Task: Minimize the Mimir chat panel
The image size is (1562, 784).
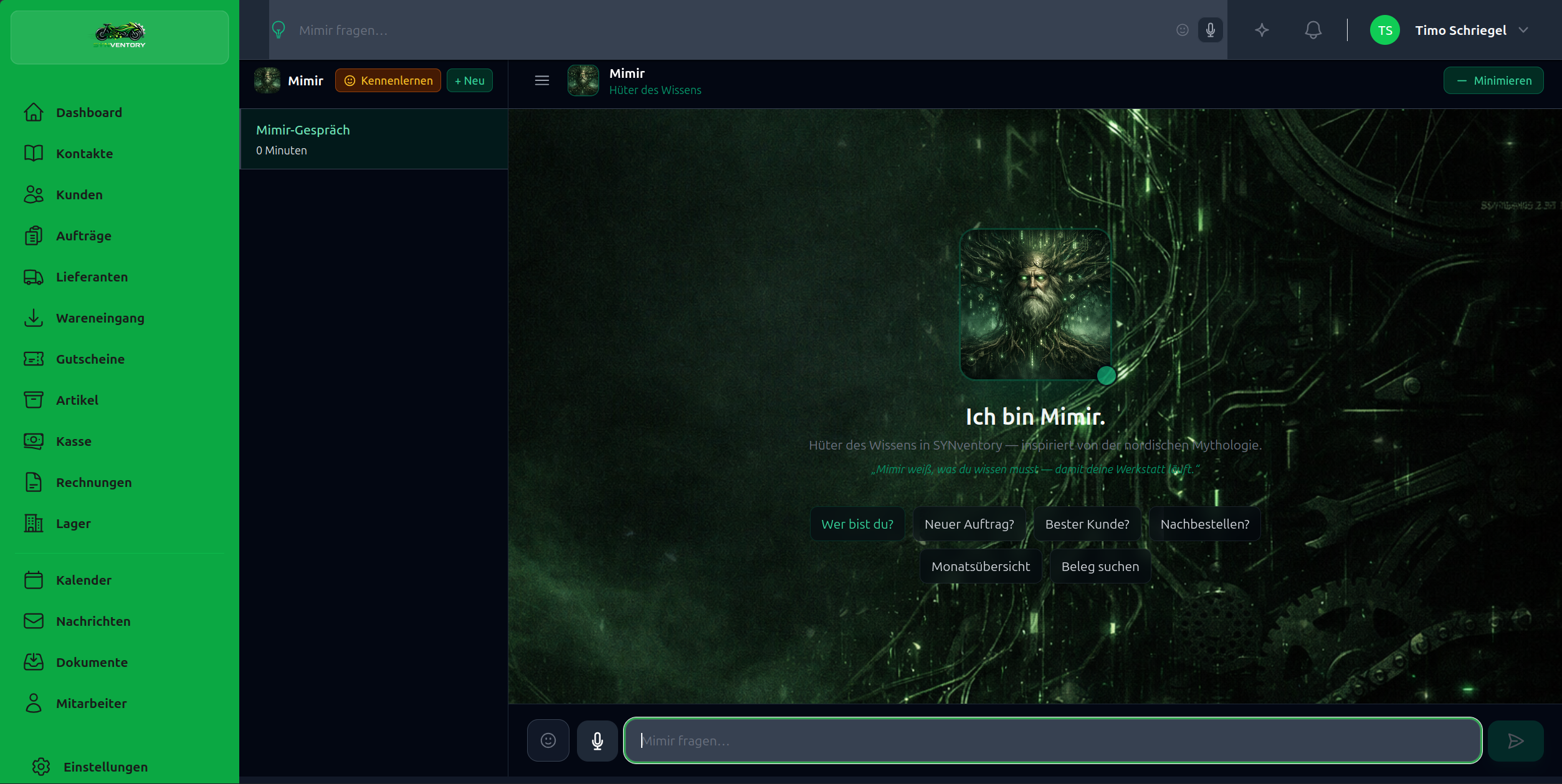Action: [x=1493, y=80]
